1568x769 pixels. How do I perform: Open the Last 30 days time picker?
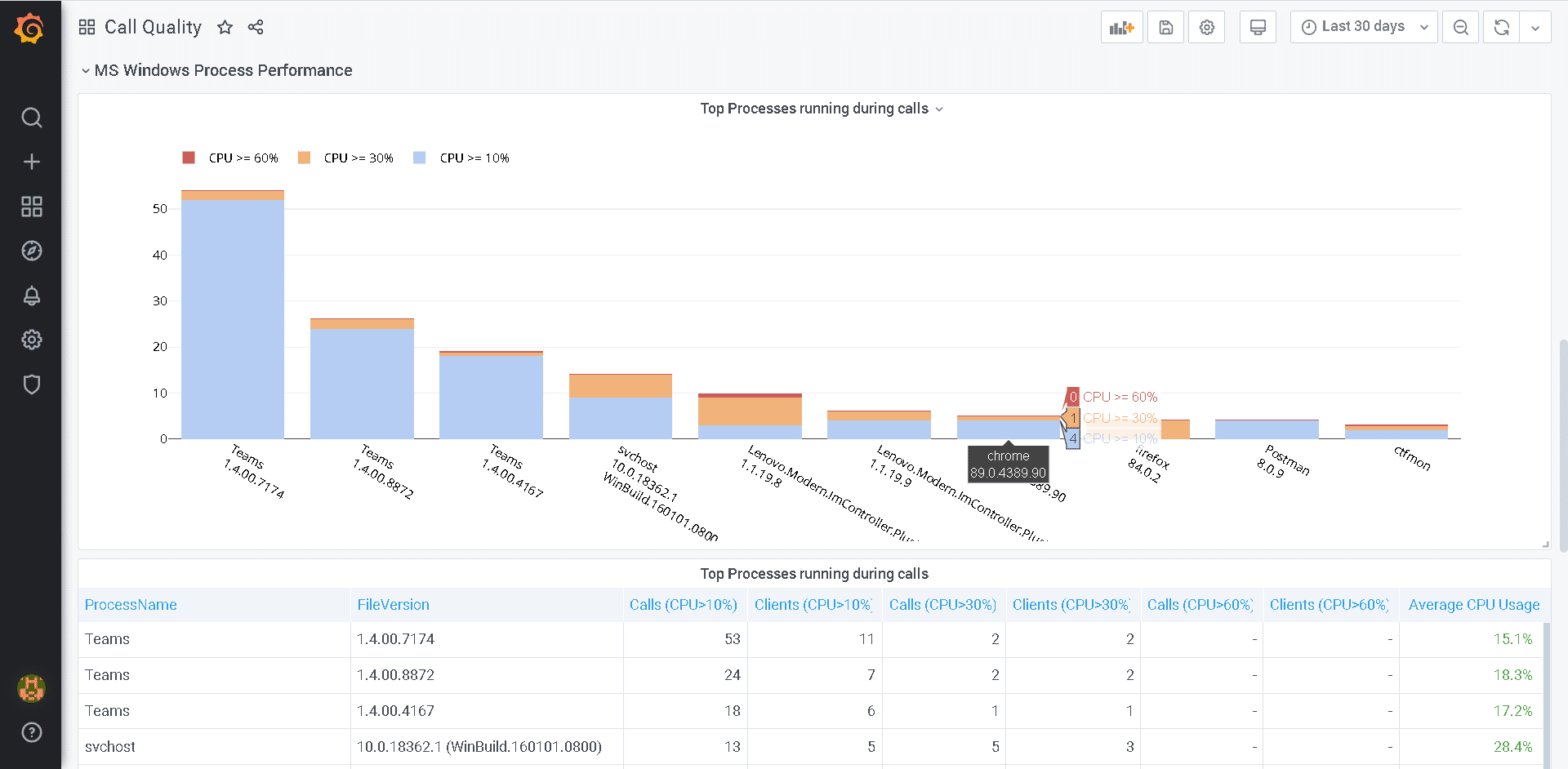(1363, 27)
